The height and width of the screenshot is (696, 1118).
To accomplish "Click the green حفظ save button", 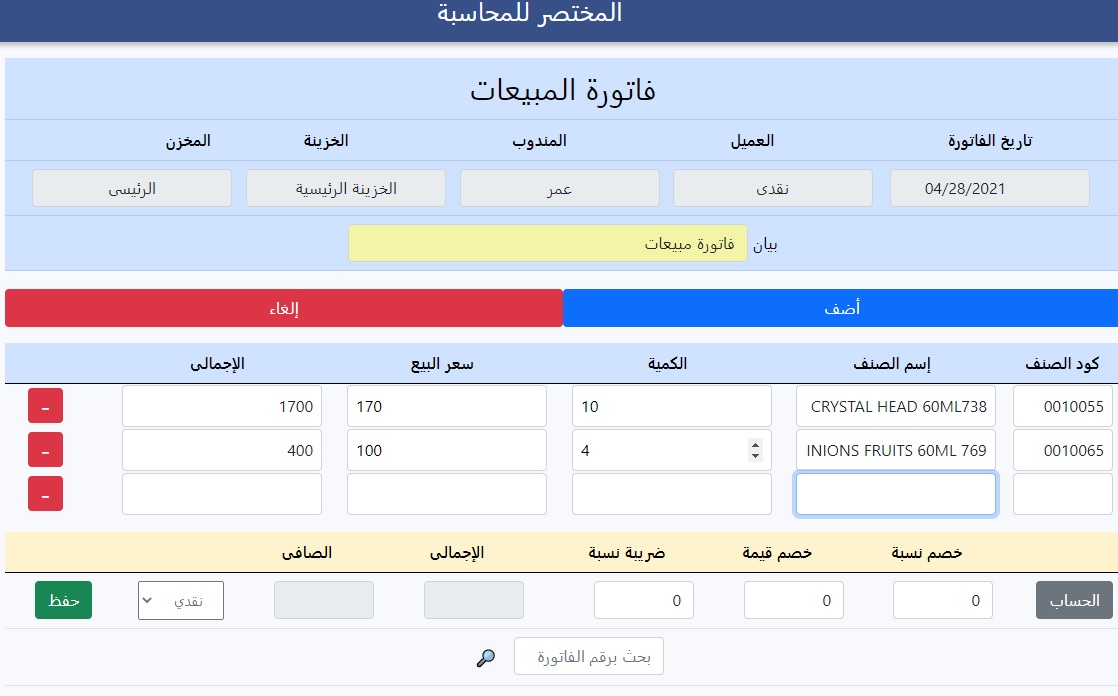I will pos(63,600).
